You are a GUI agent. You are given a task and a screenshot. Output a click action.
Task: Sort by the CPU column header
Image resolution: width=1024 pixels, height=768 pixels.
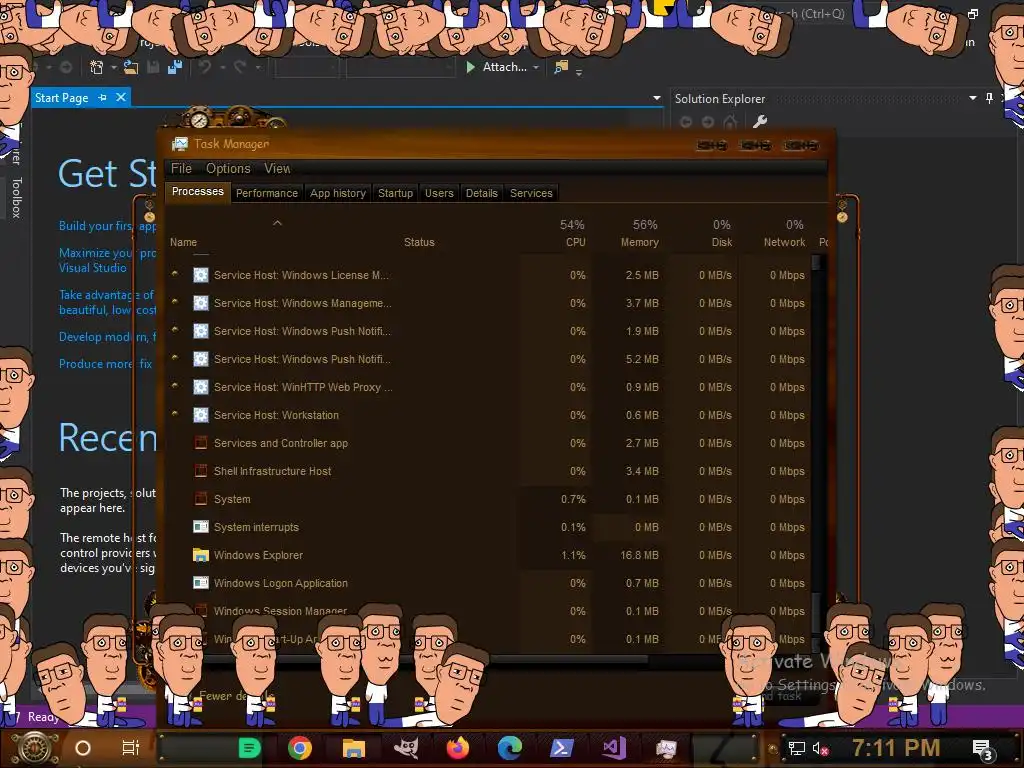click(x=558, y=233)
